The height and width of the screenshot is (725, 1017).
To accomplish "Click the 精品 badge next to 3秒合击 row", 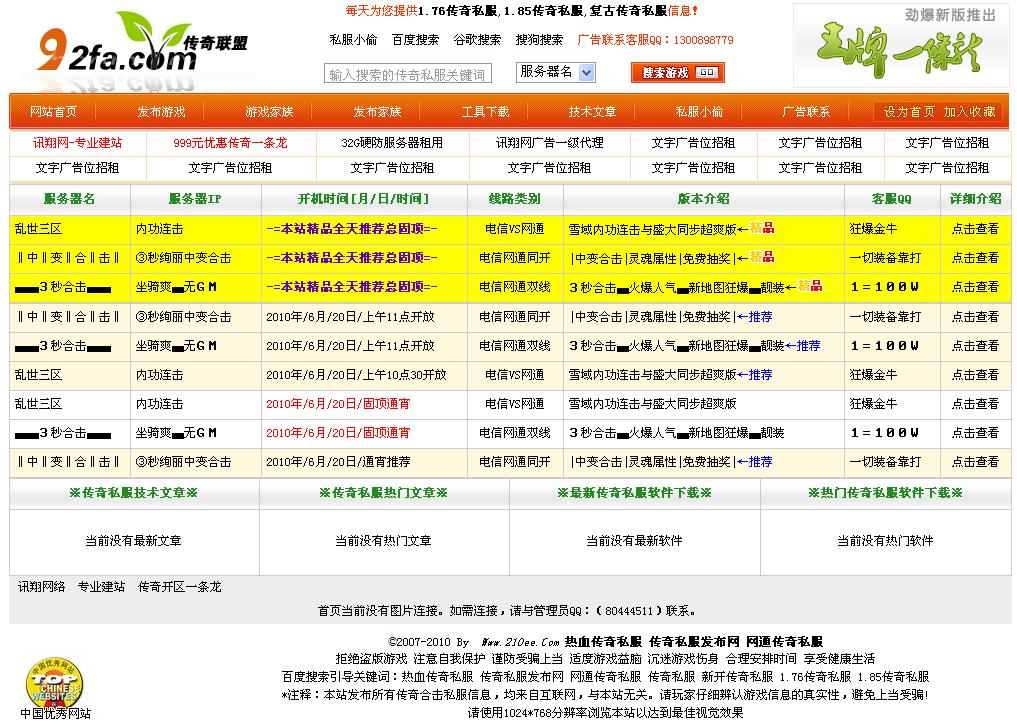I will 810,288.
